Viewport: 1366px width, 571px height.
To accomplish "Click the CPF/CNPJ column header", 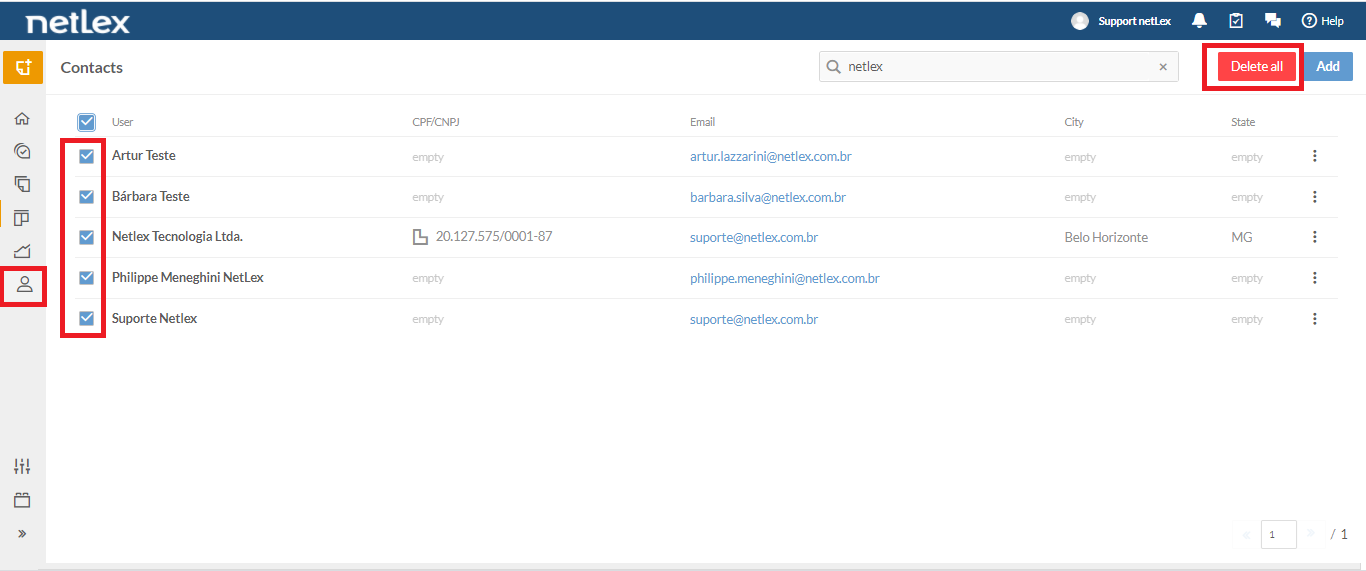I will (x=436, y=122).
